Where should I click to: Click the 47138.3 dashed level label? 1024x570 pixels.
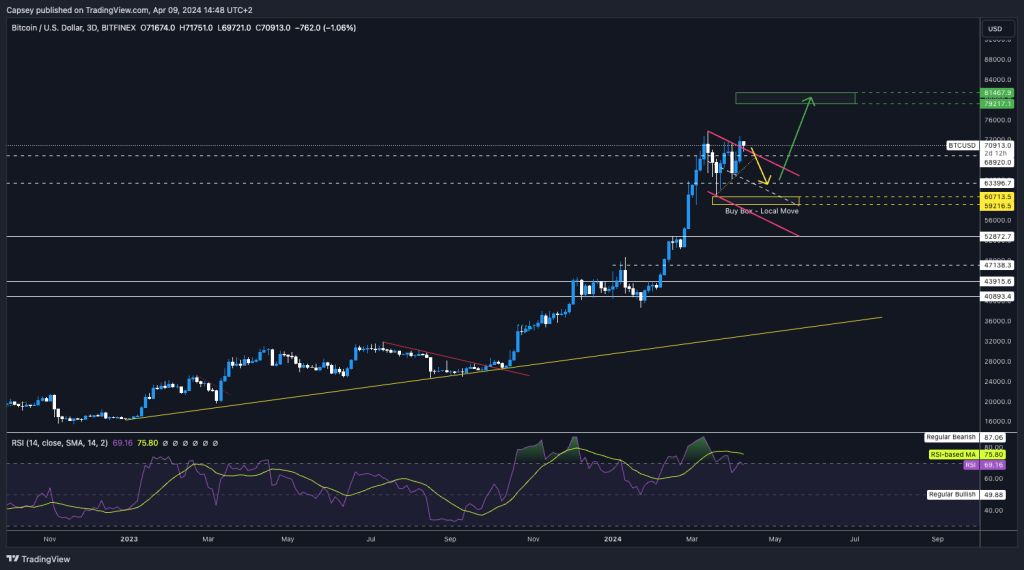pyautogui.click(x=997, y=265)
